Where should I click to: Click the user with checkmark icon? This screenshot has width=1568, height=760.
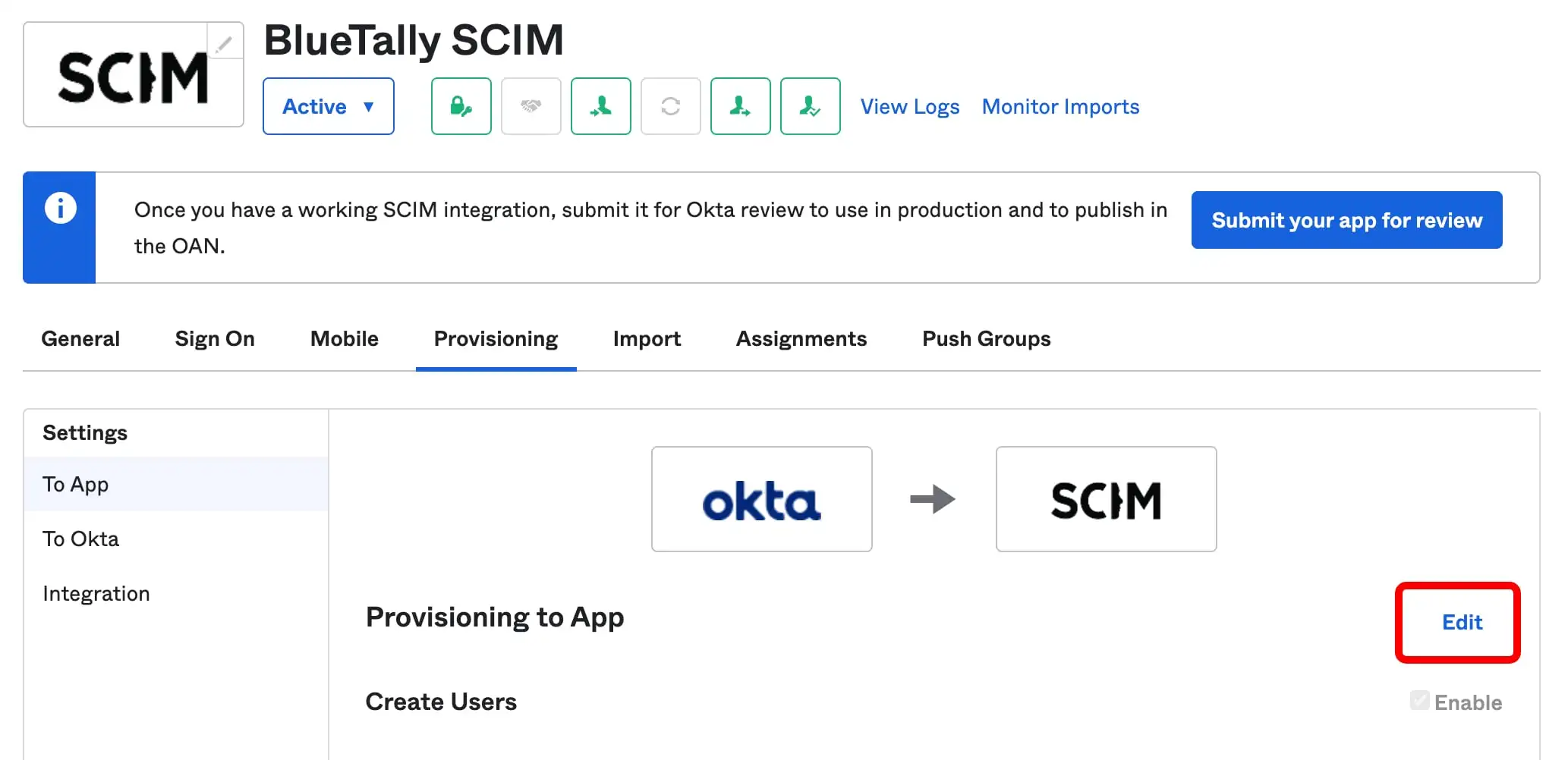click(811, 106)
